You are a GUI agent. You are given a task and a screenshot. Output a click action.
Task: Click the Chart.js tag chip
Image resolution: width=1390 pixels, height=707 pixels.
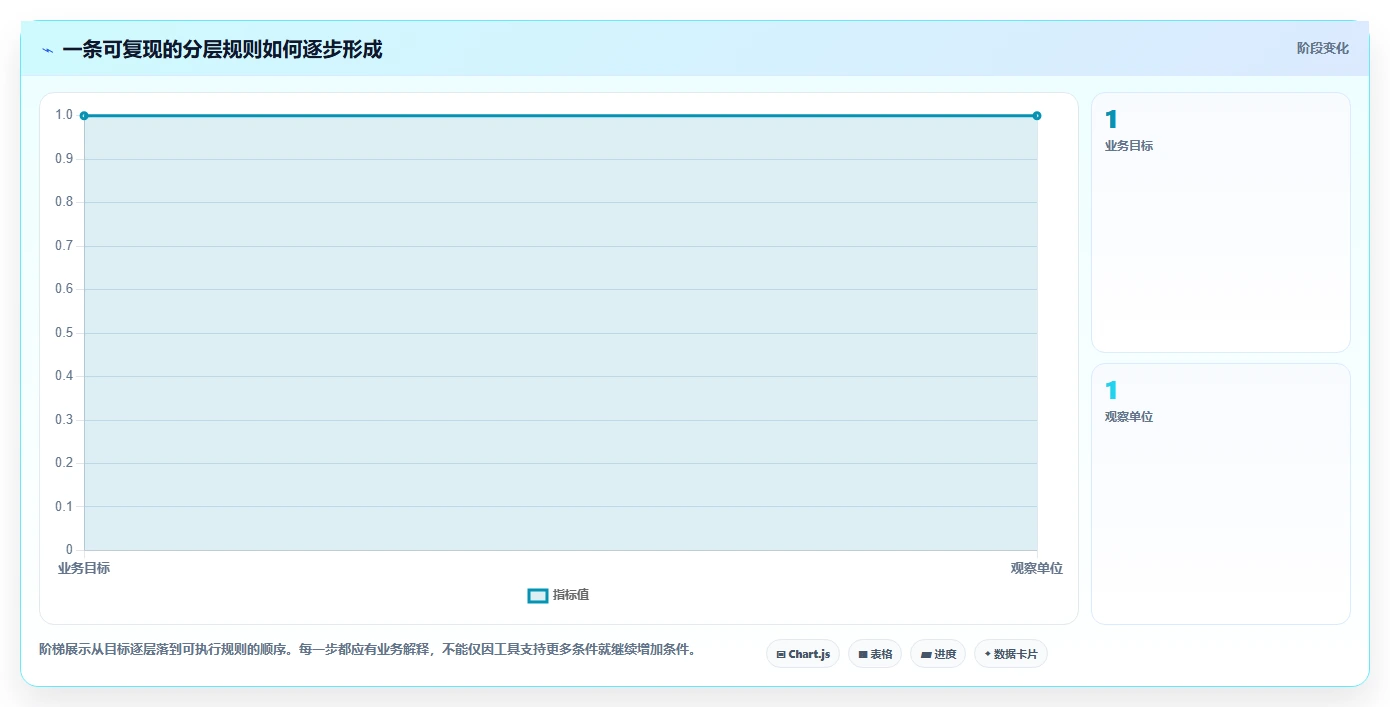(803, 654)
